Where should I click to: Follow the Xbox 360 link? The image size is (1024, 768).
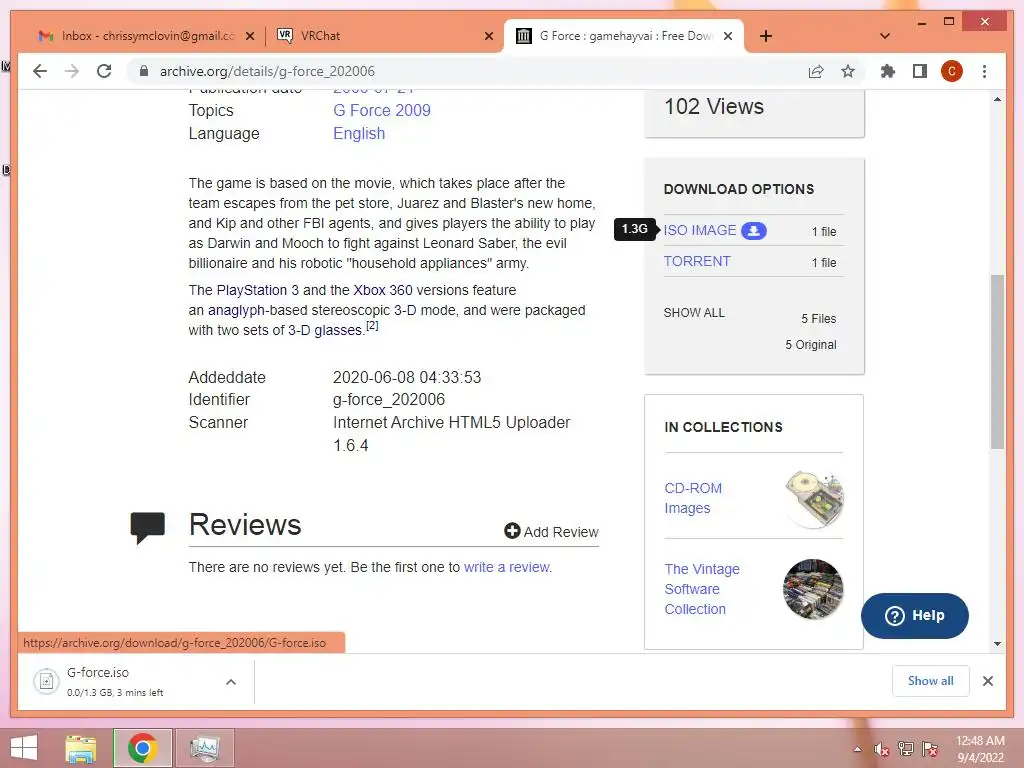click(383, 290)
